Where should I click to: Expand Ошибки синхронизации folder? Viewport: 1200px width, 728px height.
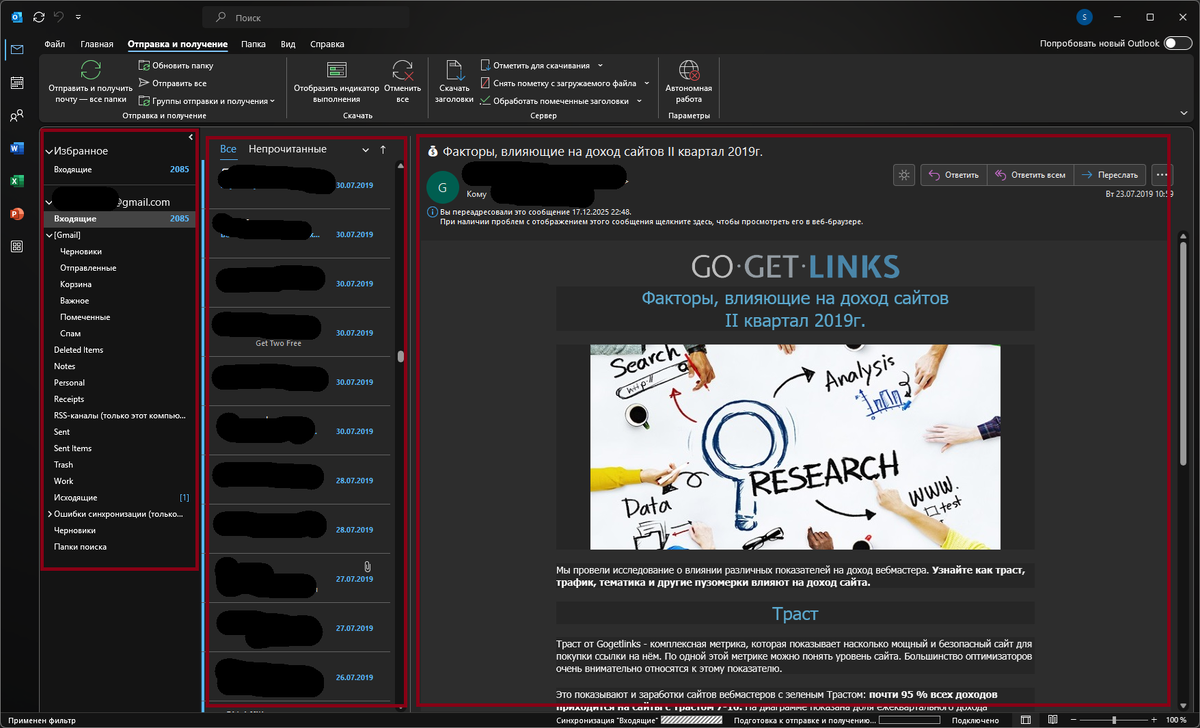point(49,514)
